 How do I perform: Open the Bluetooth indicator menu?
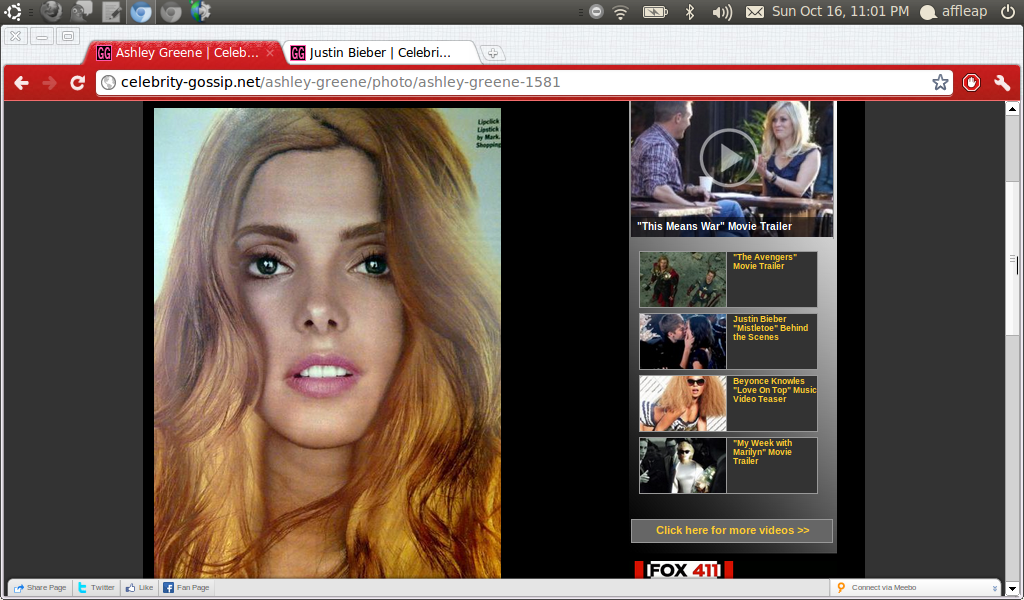pyautogui.click(x=690, y=11)
